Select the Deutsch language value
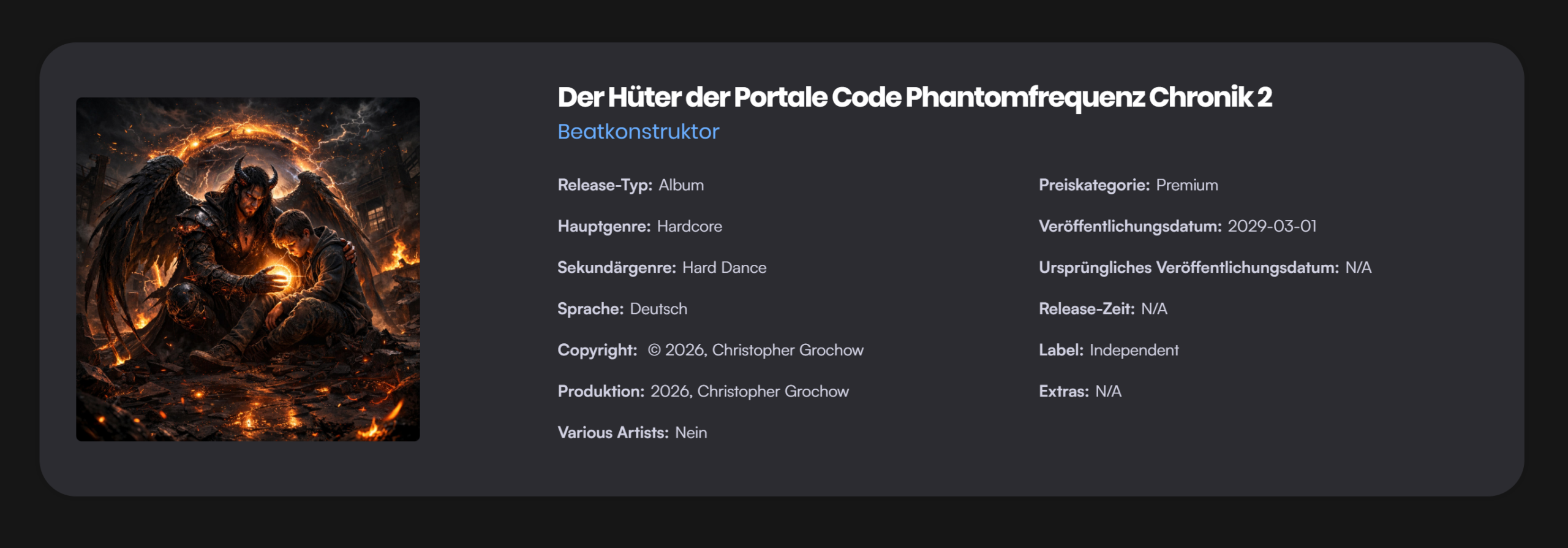Image resolution: width=1568 pixels, height=548 pixels. click(x=658, y=309)
